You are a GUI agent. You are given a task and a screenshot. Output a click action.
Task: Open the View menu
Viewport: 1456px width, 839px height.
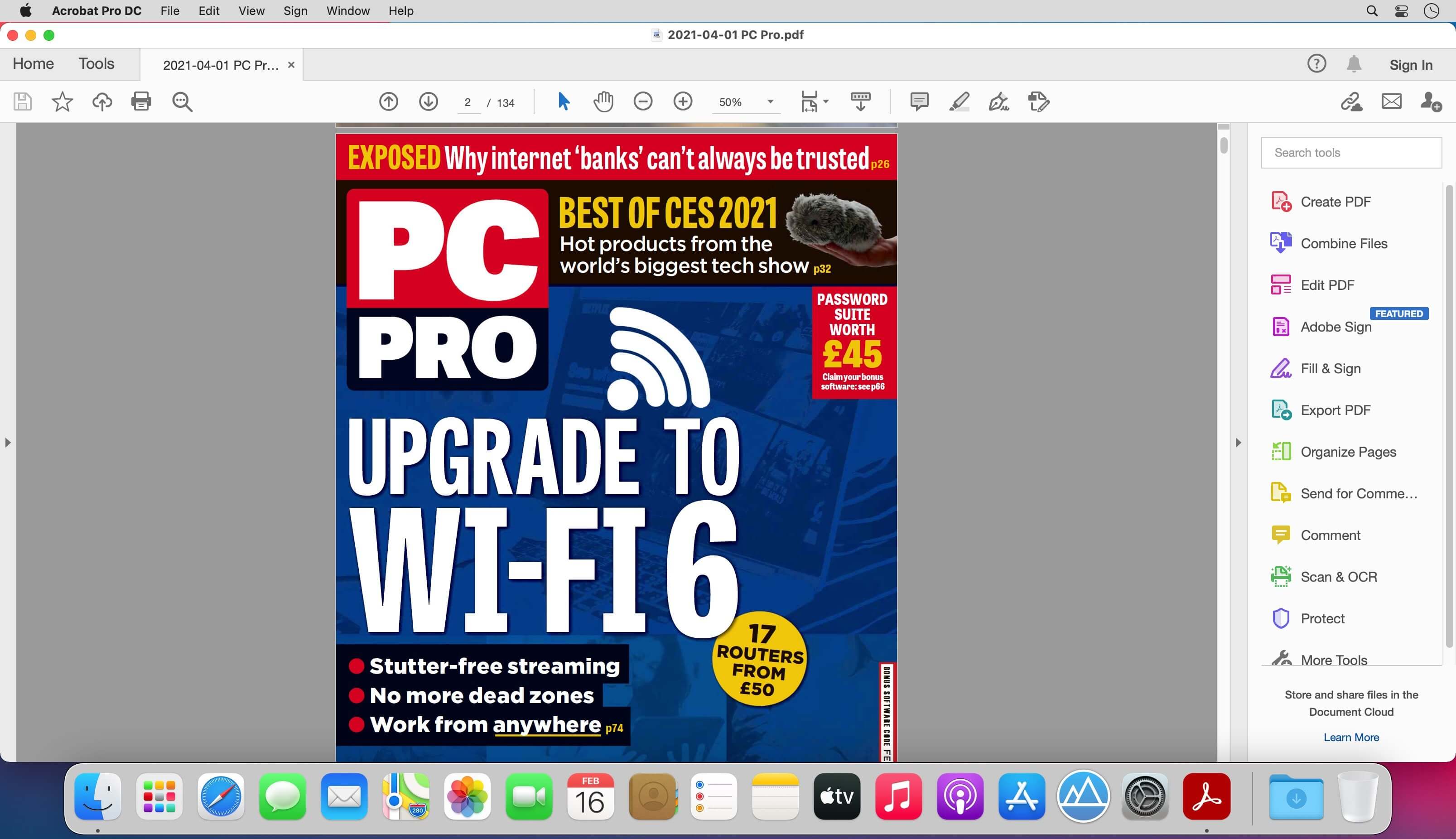click(x=251, y=10)
